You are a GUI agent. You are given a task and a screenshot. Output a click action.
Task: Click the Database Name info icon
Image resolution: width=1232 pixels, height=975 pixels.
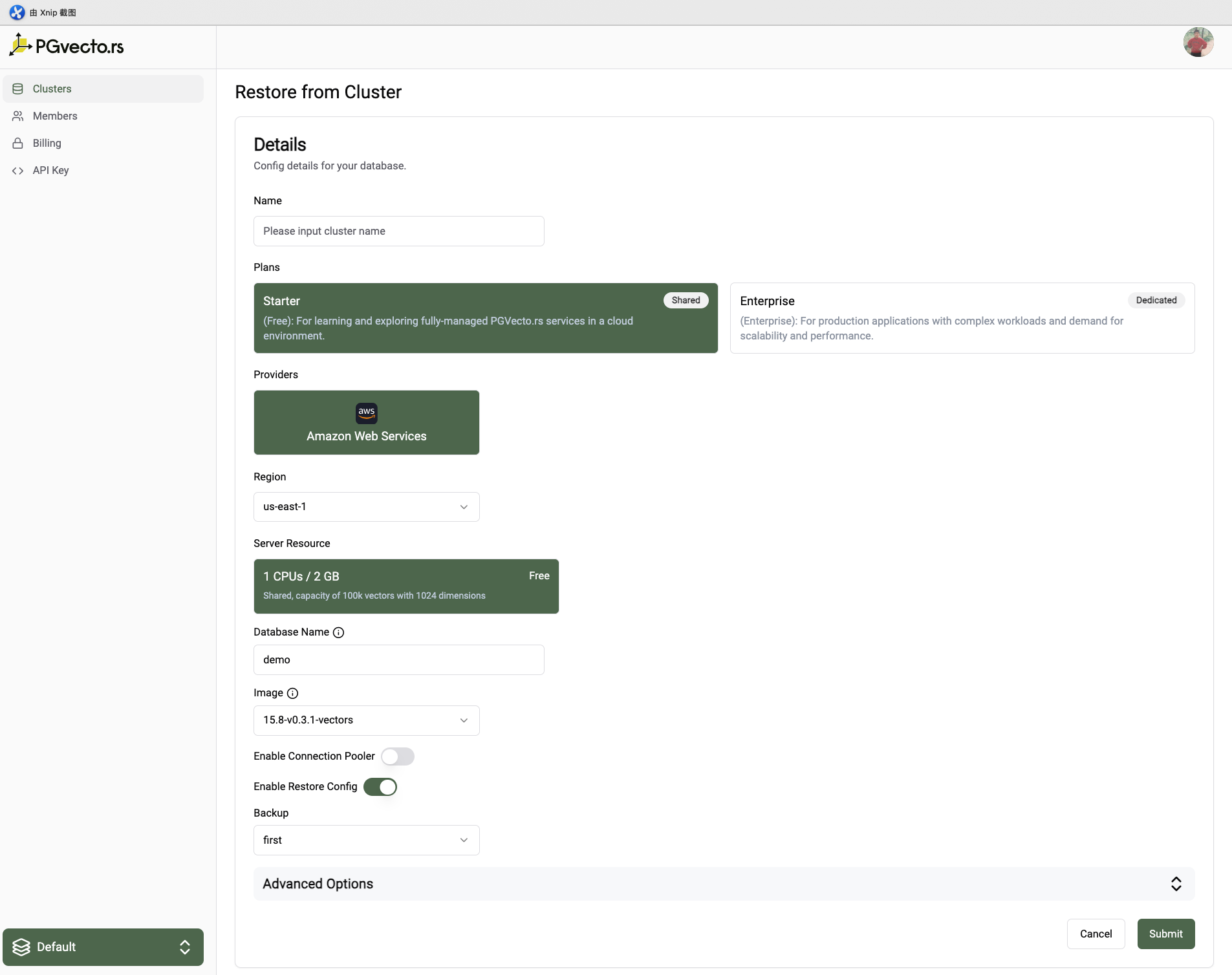pos(338,632)
